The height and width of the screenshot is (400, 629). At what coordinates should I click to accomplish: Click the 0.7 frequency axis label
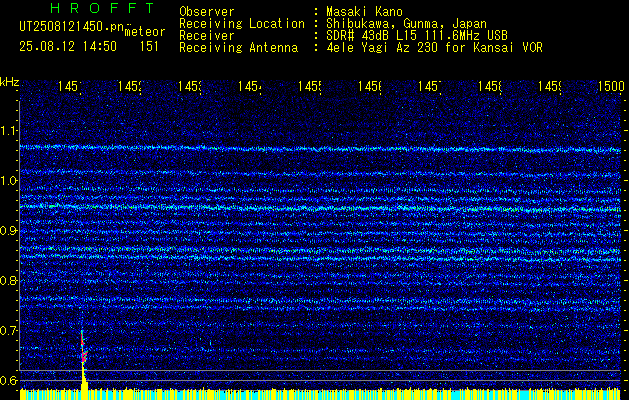click(9, 331)
